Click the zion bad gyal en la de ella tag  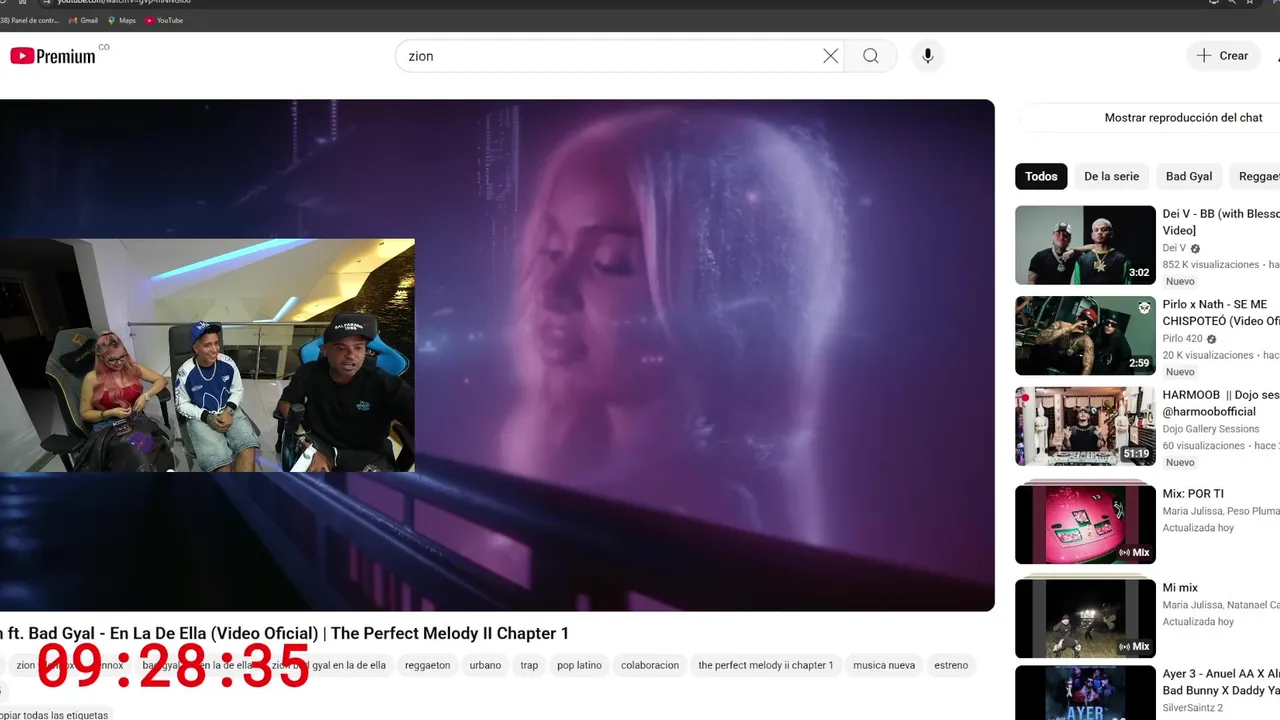(328, 665)
